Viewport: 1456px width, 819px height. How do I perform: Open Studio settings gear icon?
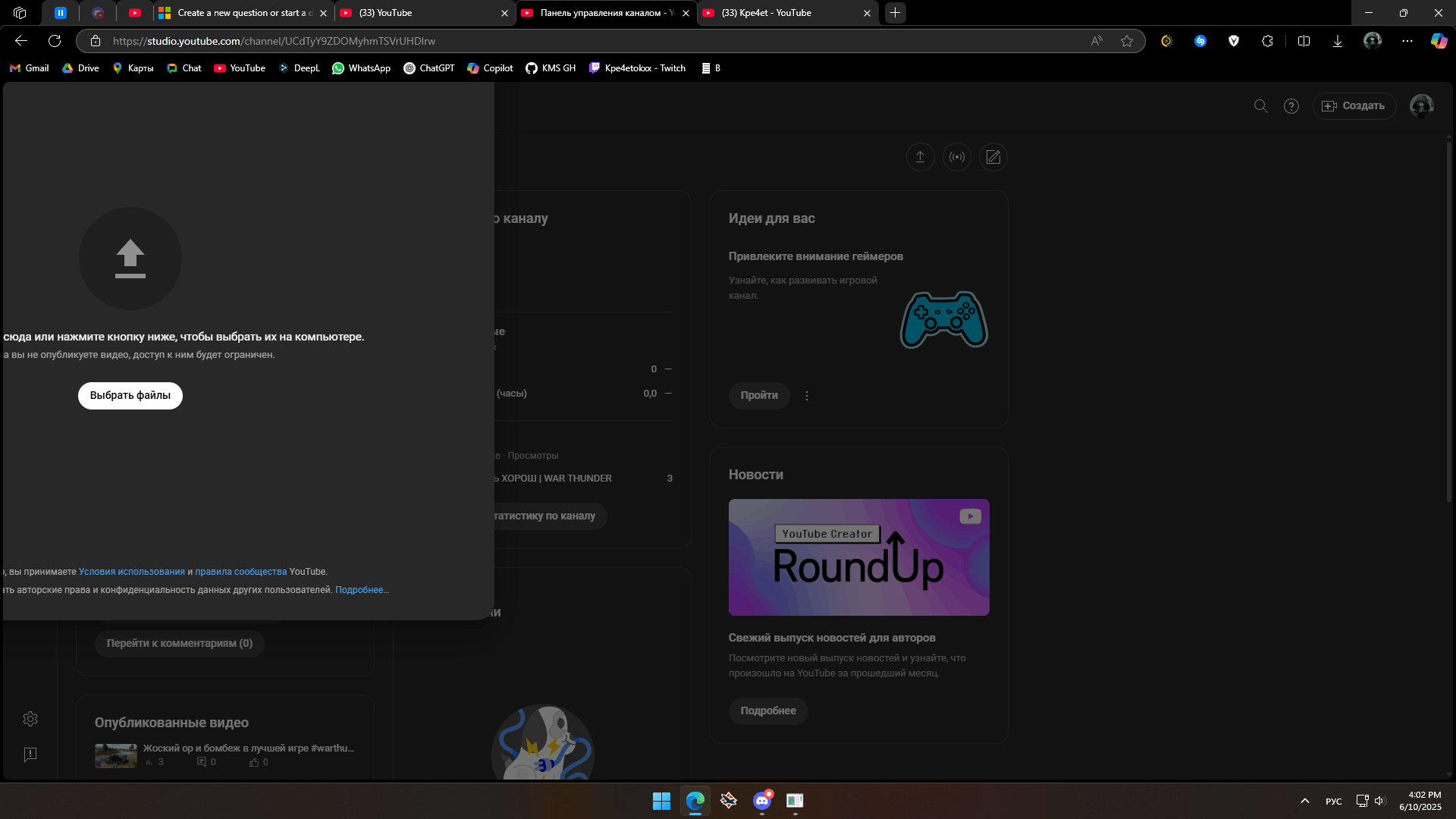(30, 719)
